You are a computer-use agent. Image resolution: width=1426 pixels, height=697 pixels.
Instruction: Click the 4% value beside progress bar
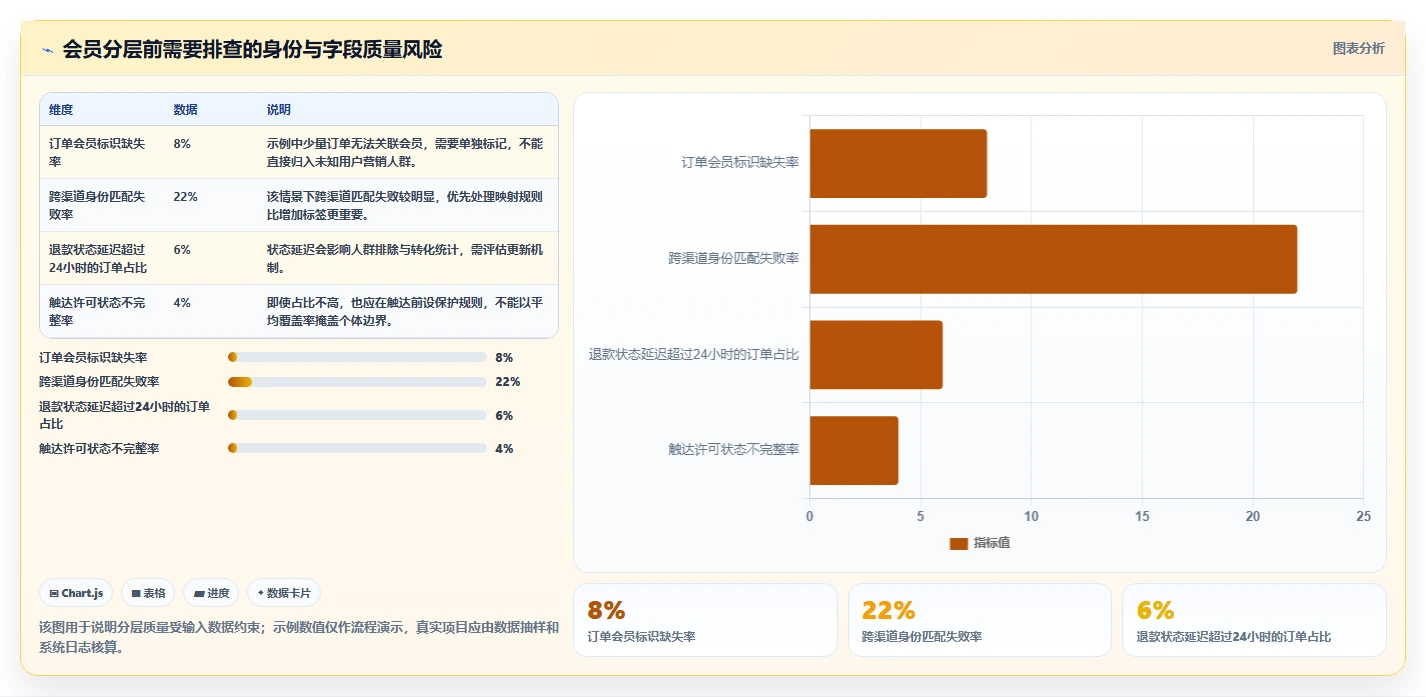pyautogui.click(x=504, y=449)
